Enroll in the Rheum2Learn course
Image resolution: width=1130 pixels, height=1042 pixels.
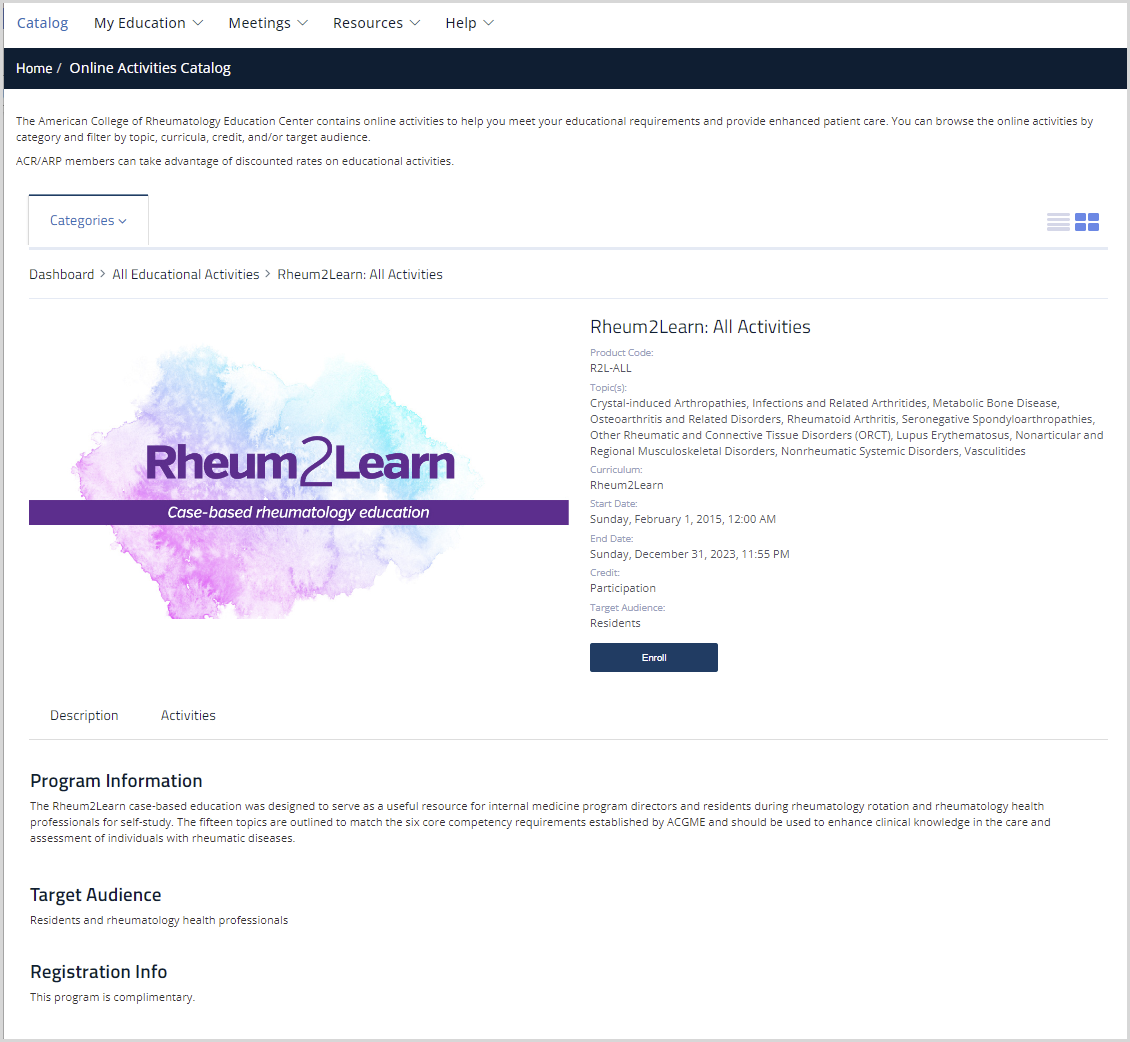click(x=654, y=657)
